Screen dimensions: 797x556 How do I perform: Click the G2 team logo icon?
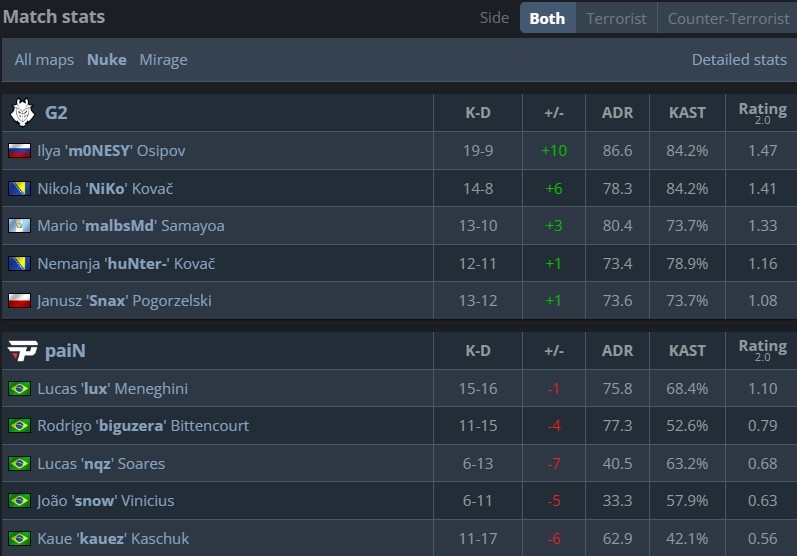click(21, 113)
